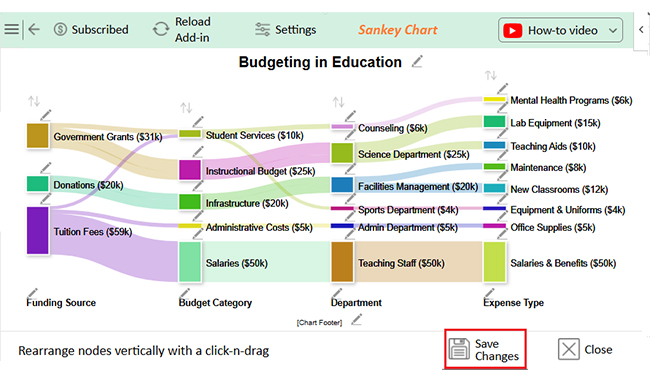Image resolution: width=650 pixels, height=382 pixels.
Task: Edit the chart title with pencil icon
Action: coord(417,61)
